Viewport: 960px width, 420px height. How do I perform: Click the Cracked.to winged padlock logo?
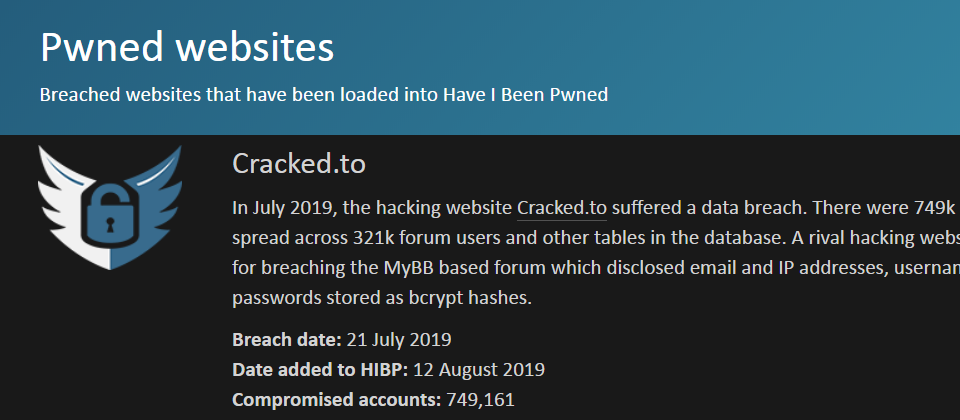pyautogui.click(x=110, y=207)
